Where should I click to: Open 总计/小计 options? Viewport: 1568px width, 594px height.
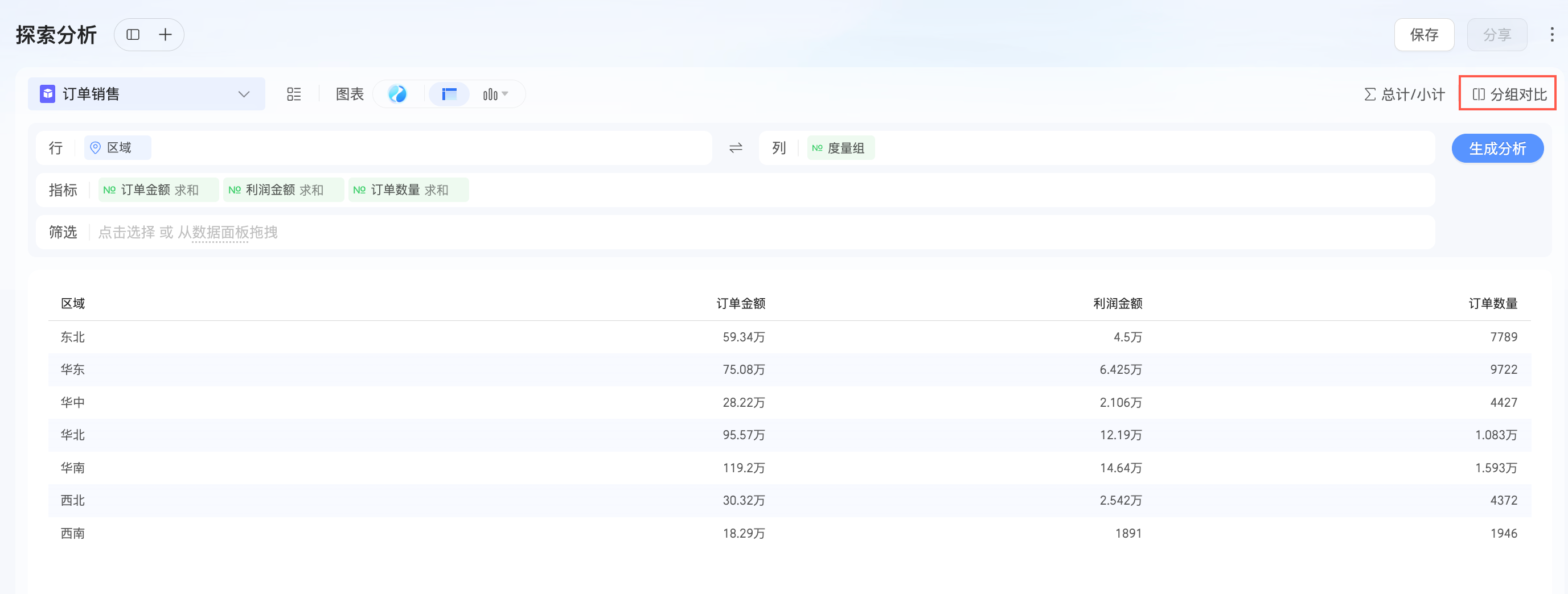pos(1404,94)
